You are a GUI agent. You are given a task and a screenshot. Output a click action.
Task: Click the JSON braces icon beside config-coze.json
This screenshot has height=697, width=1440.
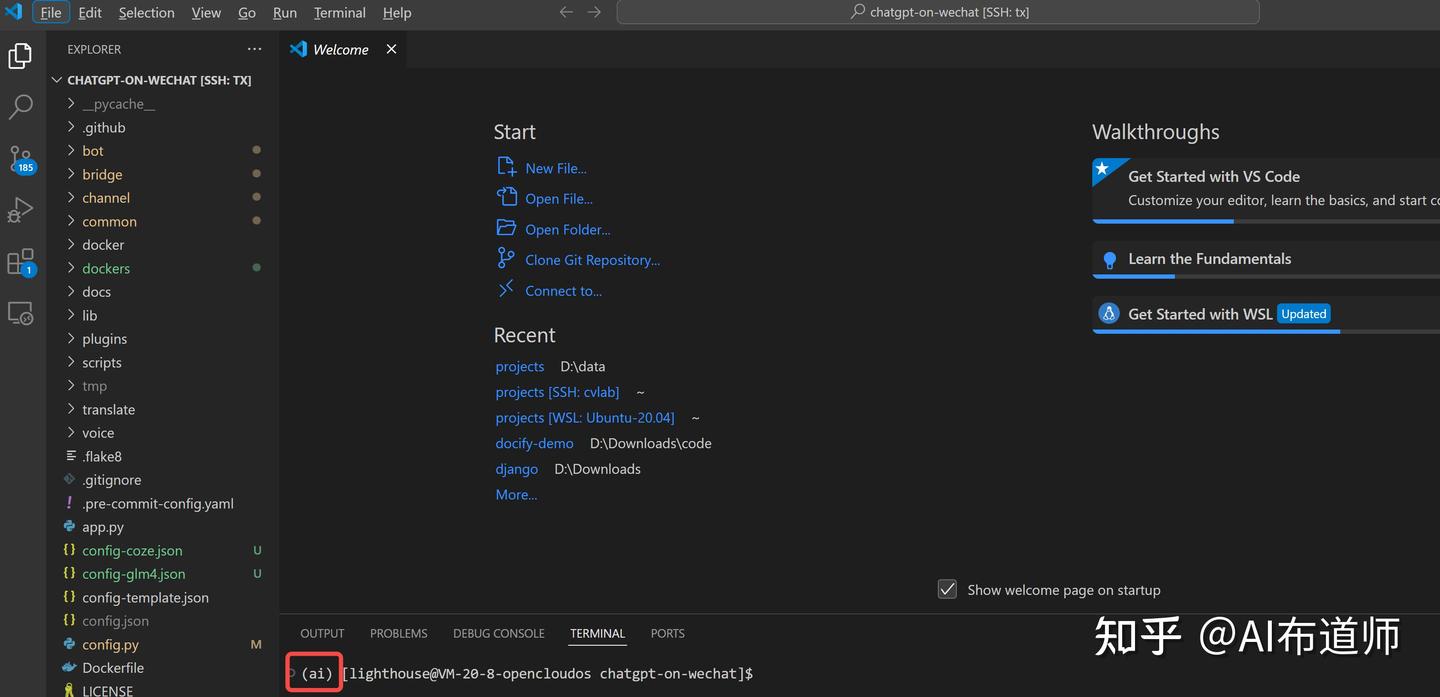pos(69,550)
